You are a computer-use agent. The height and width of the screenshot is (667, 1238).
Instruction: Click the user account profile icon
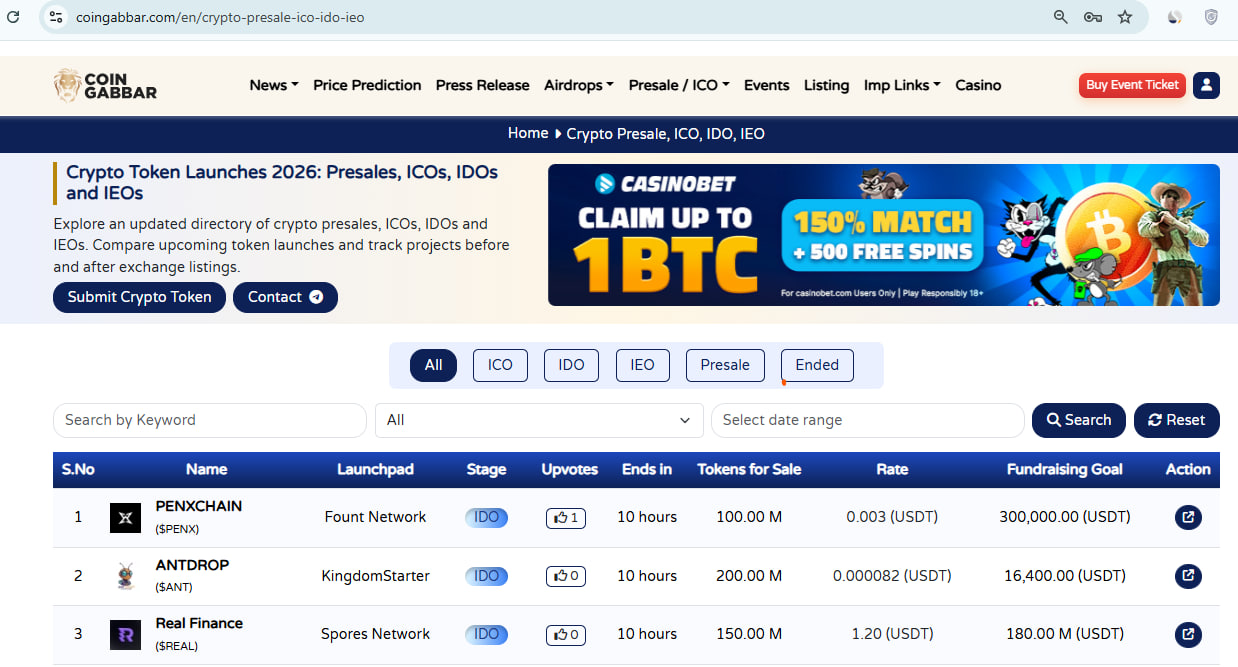(x=1206, y=86)
